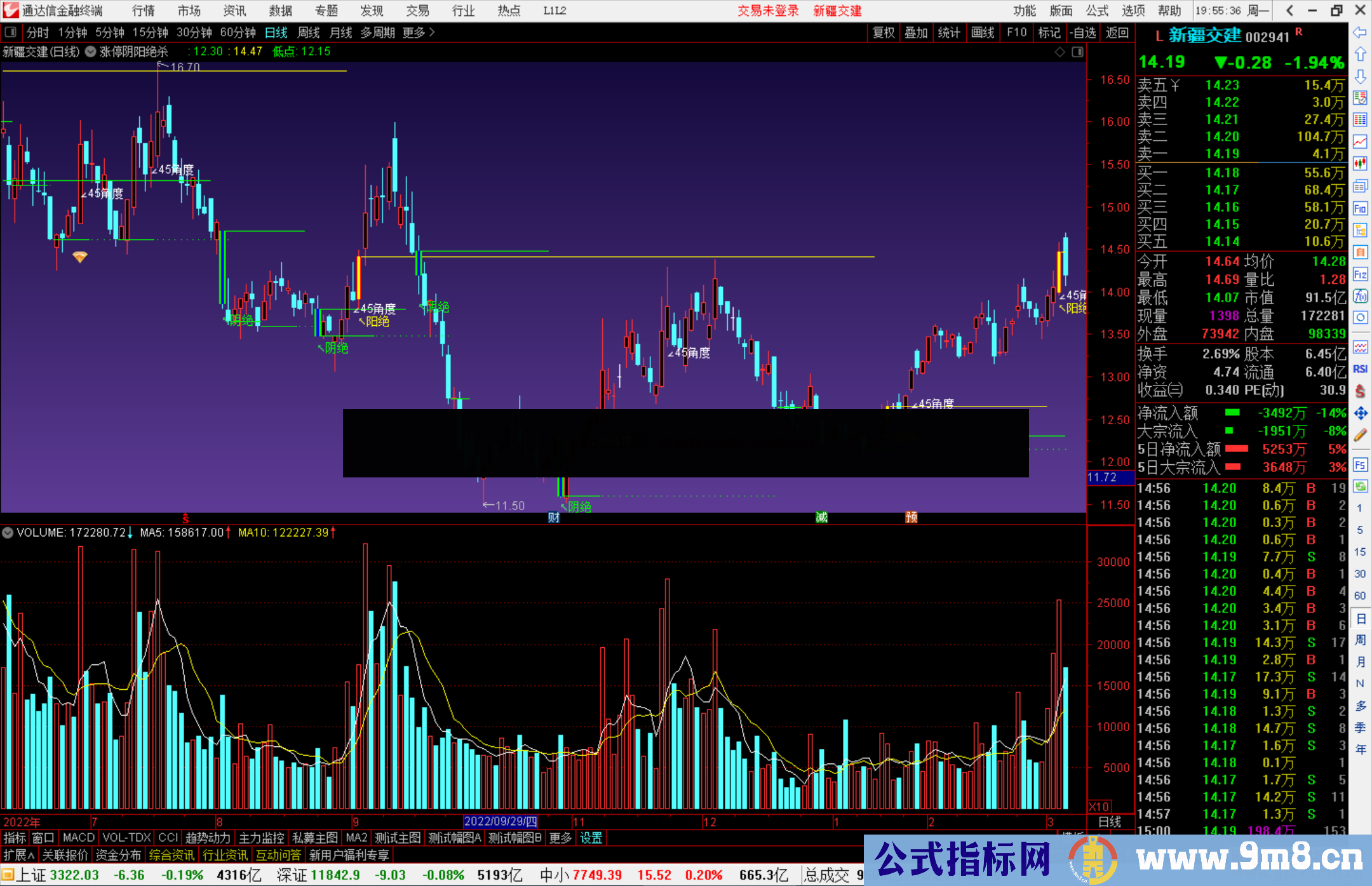Toggle indicator circle beside 涨停阴阳绝杀
Screen dimensions: 1372x886
tap(91, 51)
